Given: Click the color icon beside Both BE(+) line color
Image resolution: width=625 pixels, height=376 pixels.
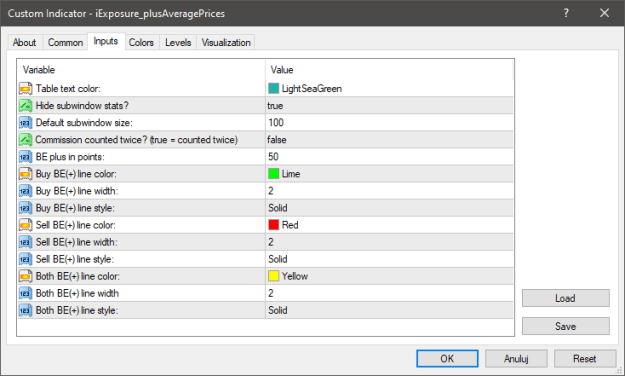Looking at the screenshot, I should click(25, 276).
